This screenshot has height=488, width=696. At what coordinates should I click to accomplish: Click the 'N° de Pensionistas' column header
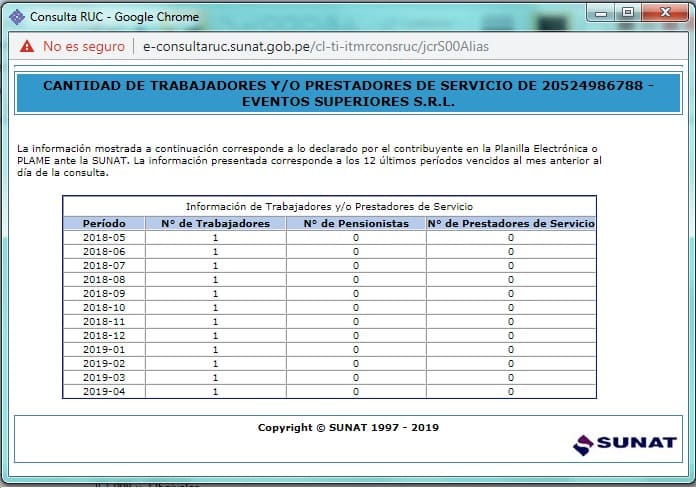click(x=356, y=223)
